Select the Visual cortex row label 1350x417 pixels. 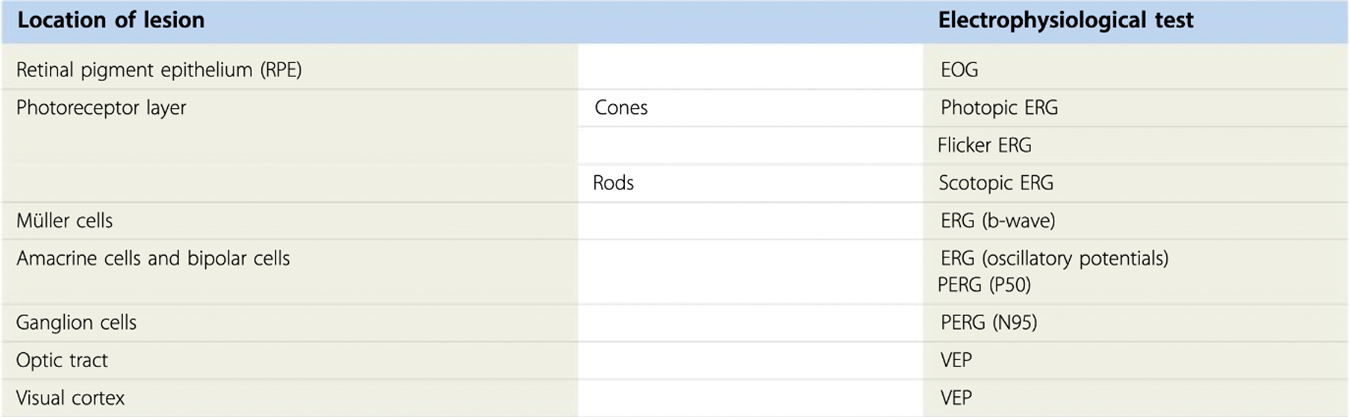71,398
